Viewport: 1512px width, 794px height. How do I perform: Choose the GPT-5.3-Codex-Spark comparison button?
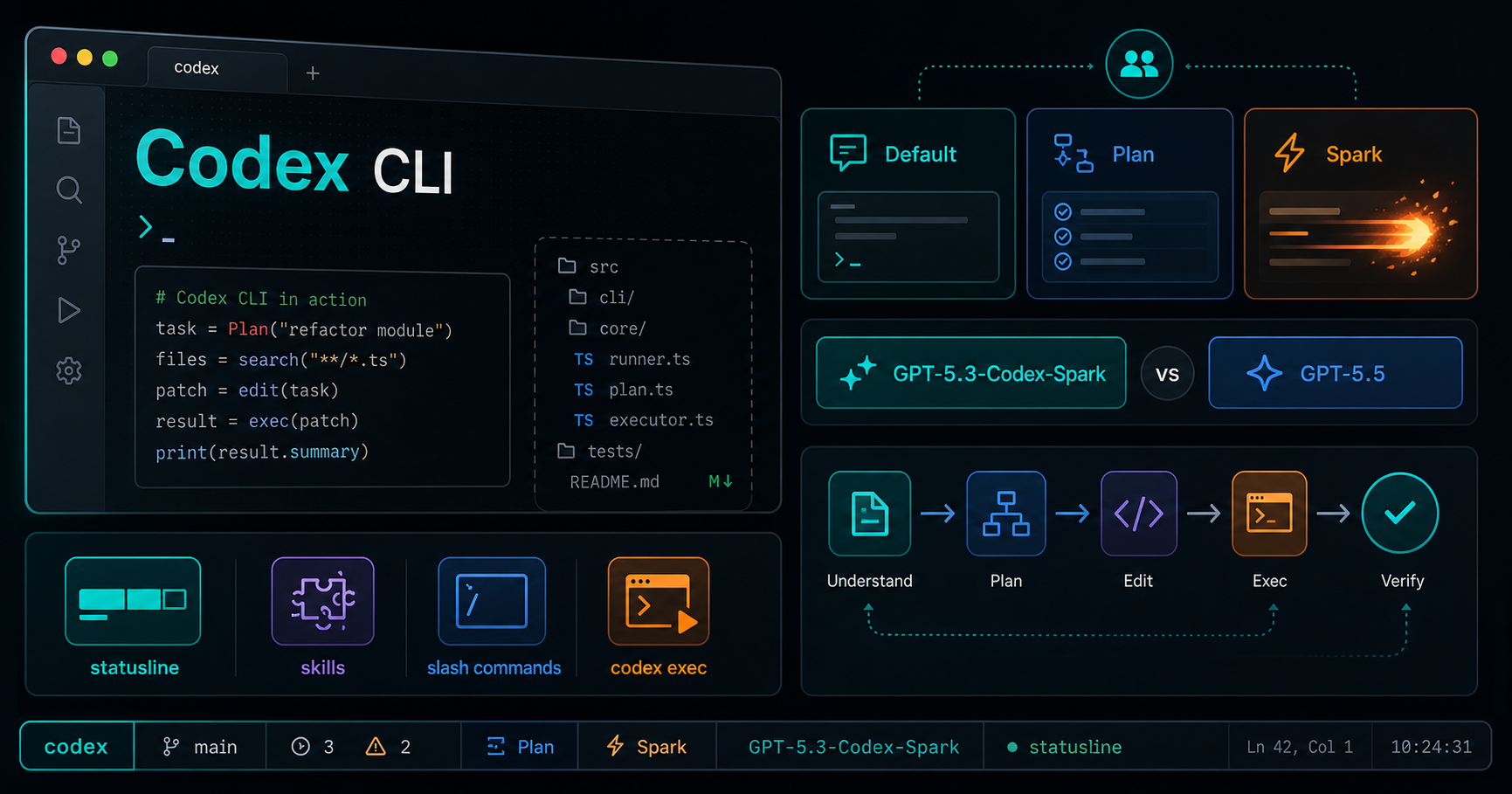pyautogui.click(x=970, y=373)
